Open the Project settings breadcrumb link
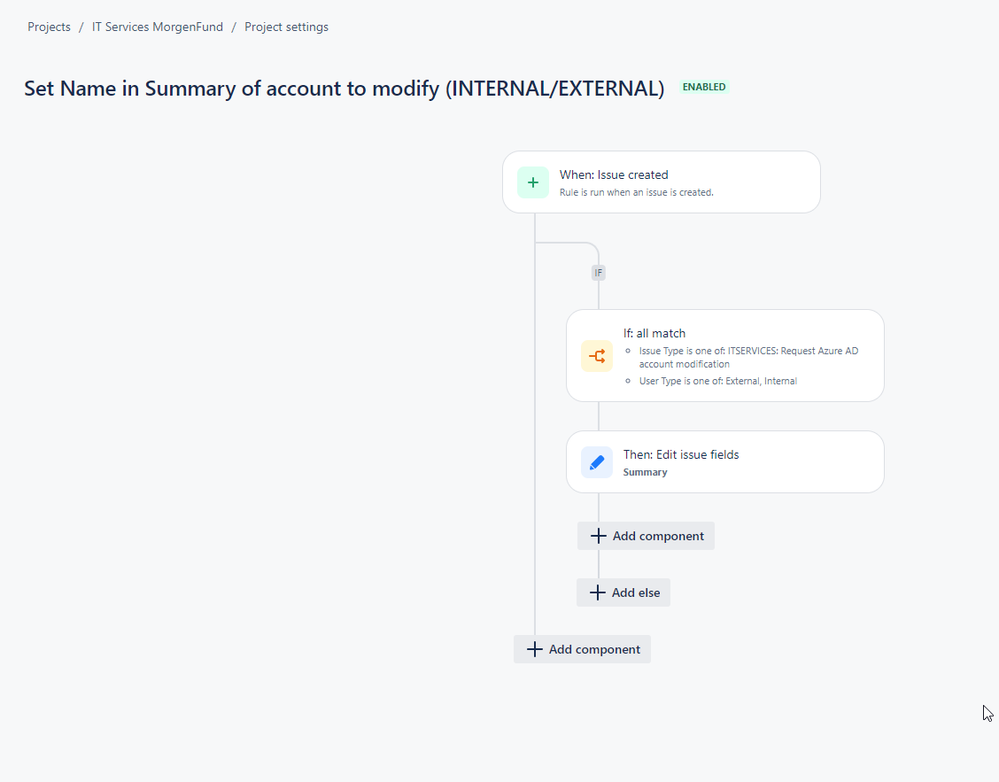The height and width of the screenshot is (782, 999). [287, 27]
